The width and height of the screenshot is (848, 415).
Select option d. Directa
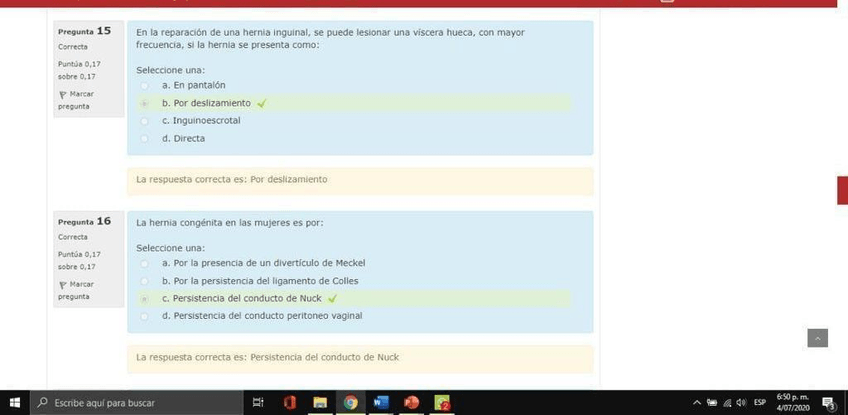tap(144, 139)
